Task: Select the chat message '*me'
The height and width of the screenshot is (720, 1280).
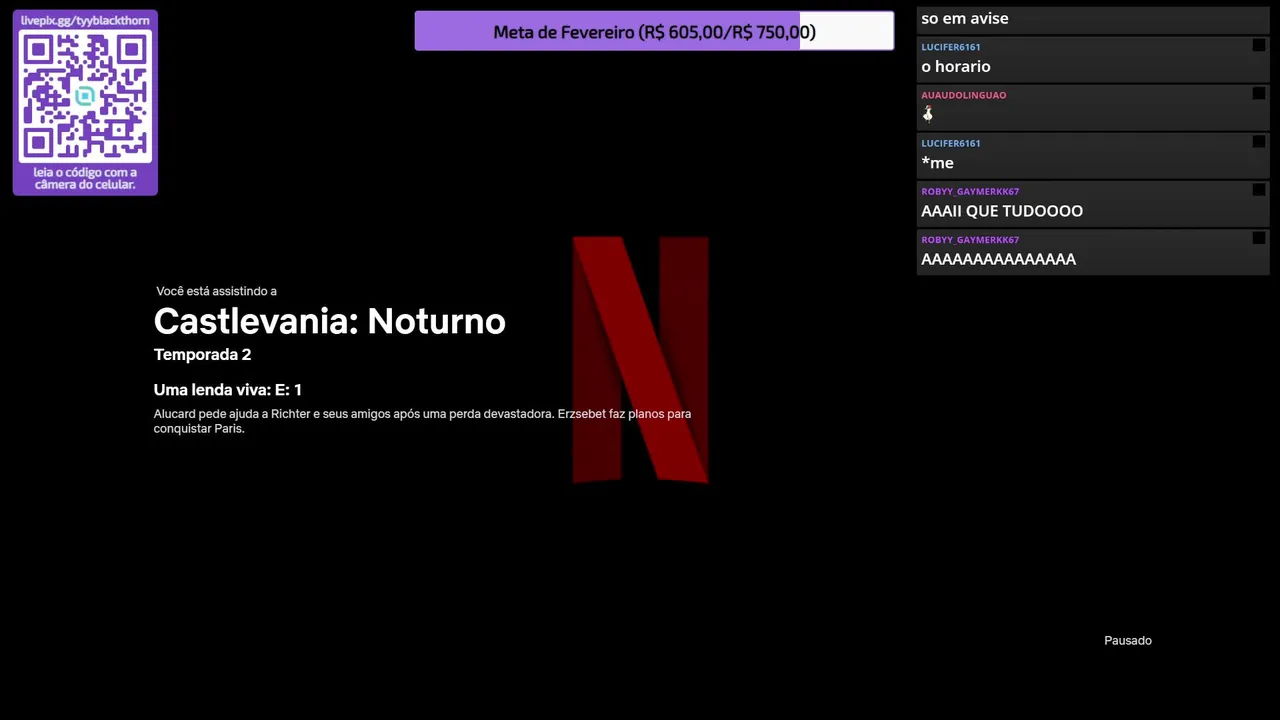Action: (938, 163)
